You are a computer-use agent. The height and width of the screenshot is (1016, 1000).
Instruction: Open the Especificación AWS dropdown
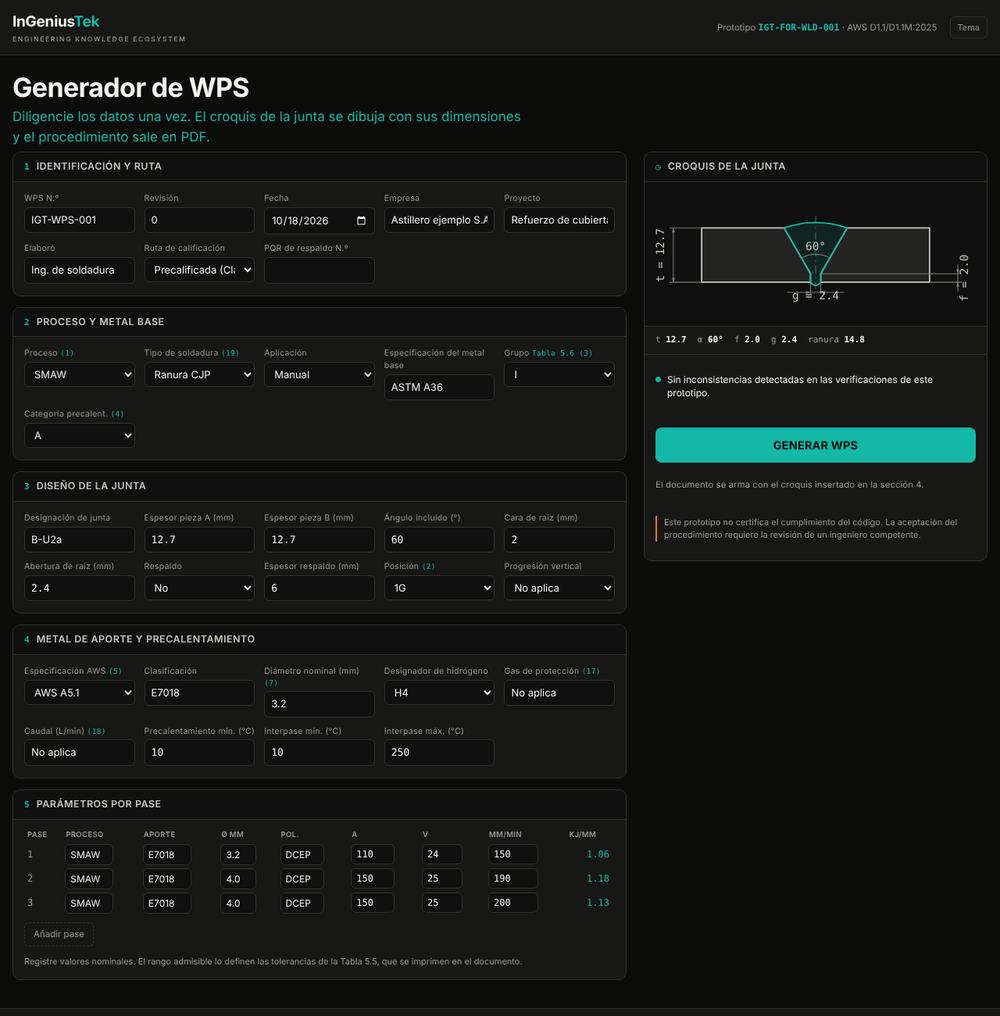coord(79,693)
